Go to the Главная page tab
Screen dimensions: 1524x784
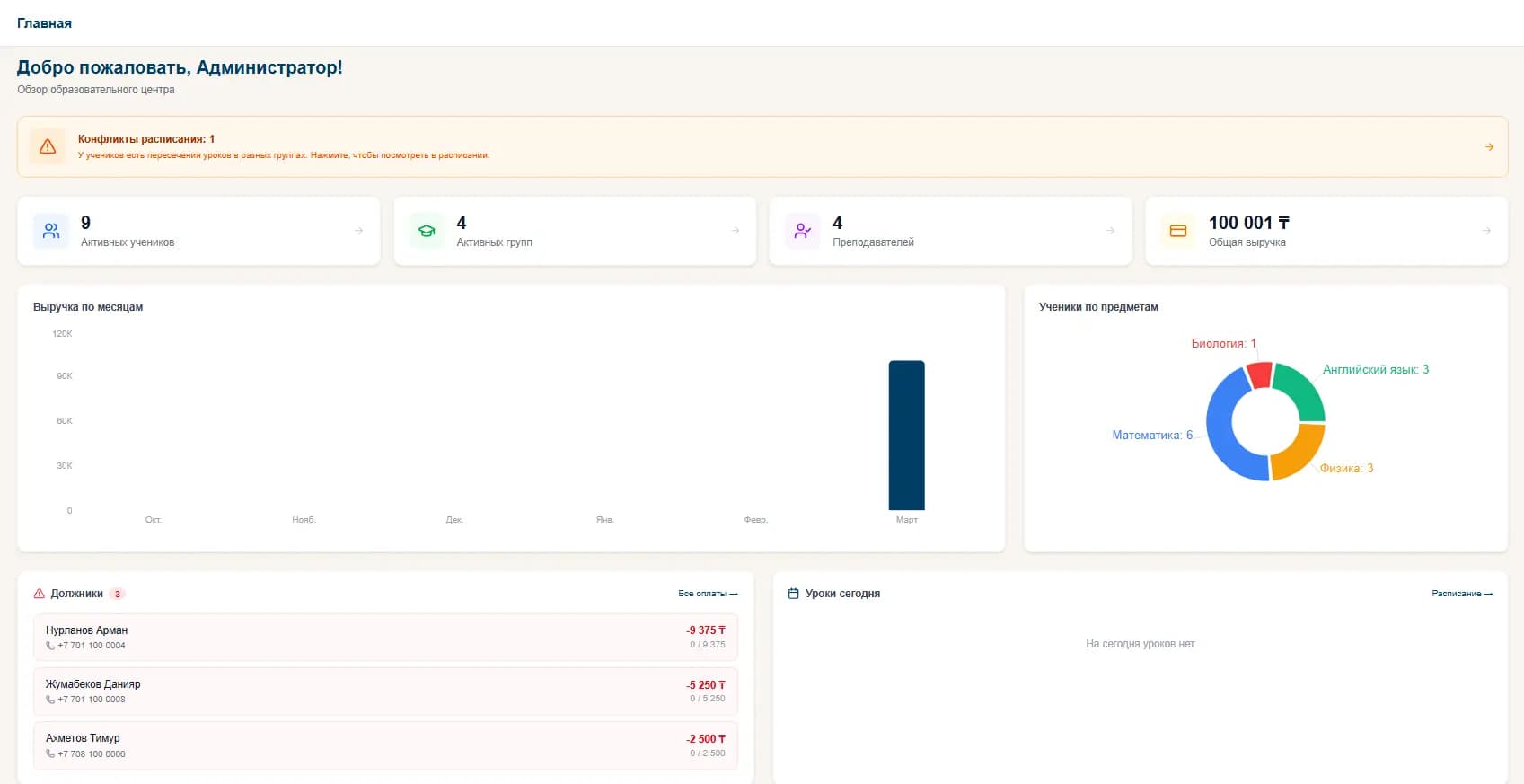coord(44,23)
